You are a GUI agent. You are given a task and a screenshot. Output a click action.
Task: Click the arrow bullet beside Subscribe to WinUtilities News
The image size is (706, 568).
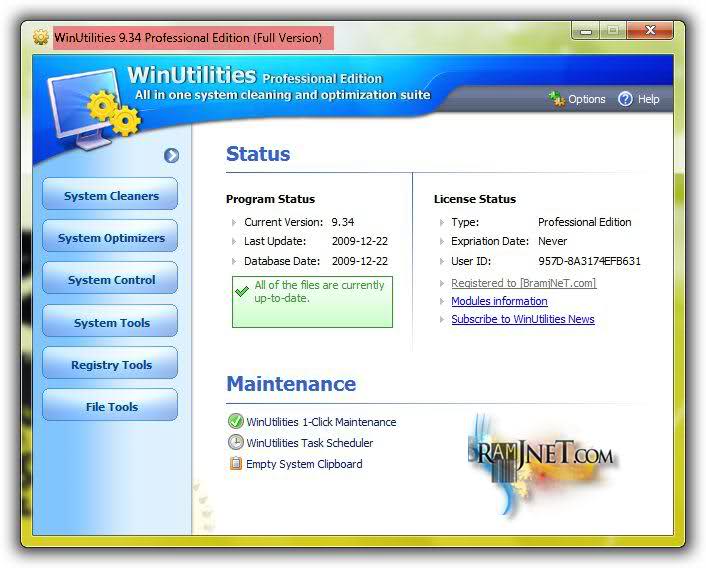click(x=442, y=319)
